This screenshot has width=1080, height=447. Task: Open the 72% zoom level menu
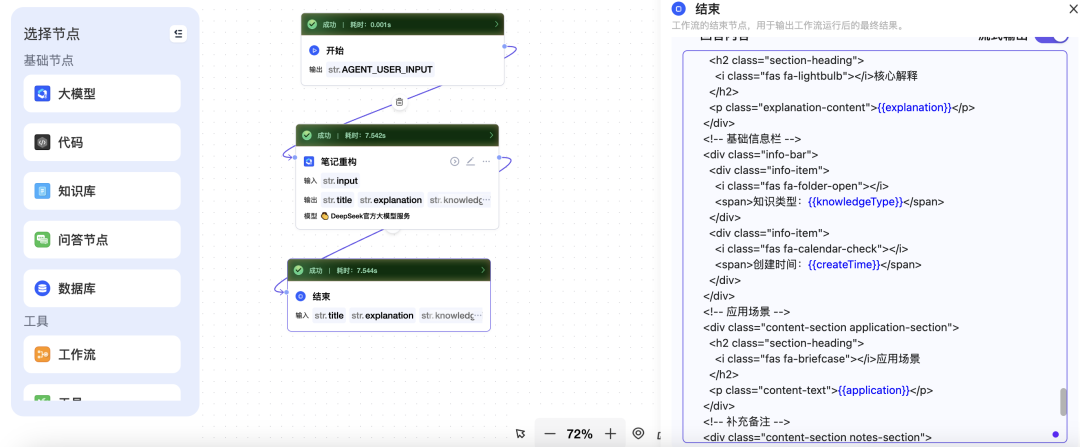(579, 434)
